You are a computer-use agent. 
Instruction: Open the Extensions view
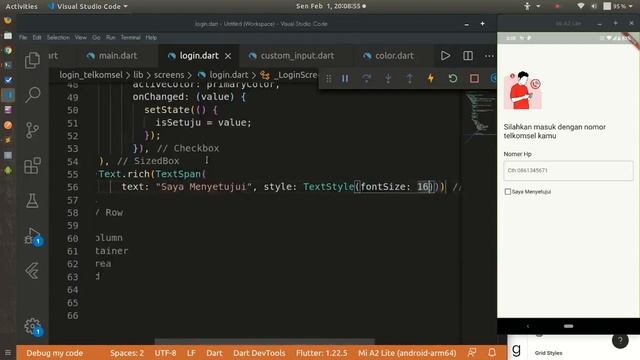(x=32, y=165)
